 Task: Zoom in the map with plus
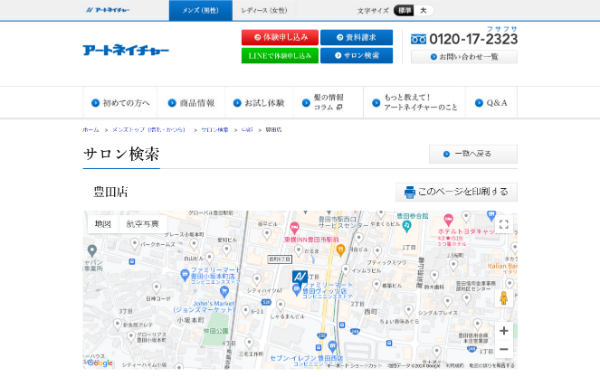pos(504,331)
